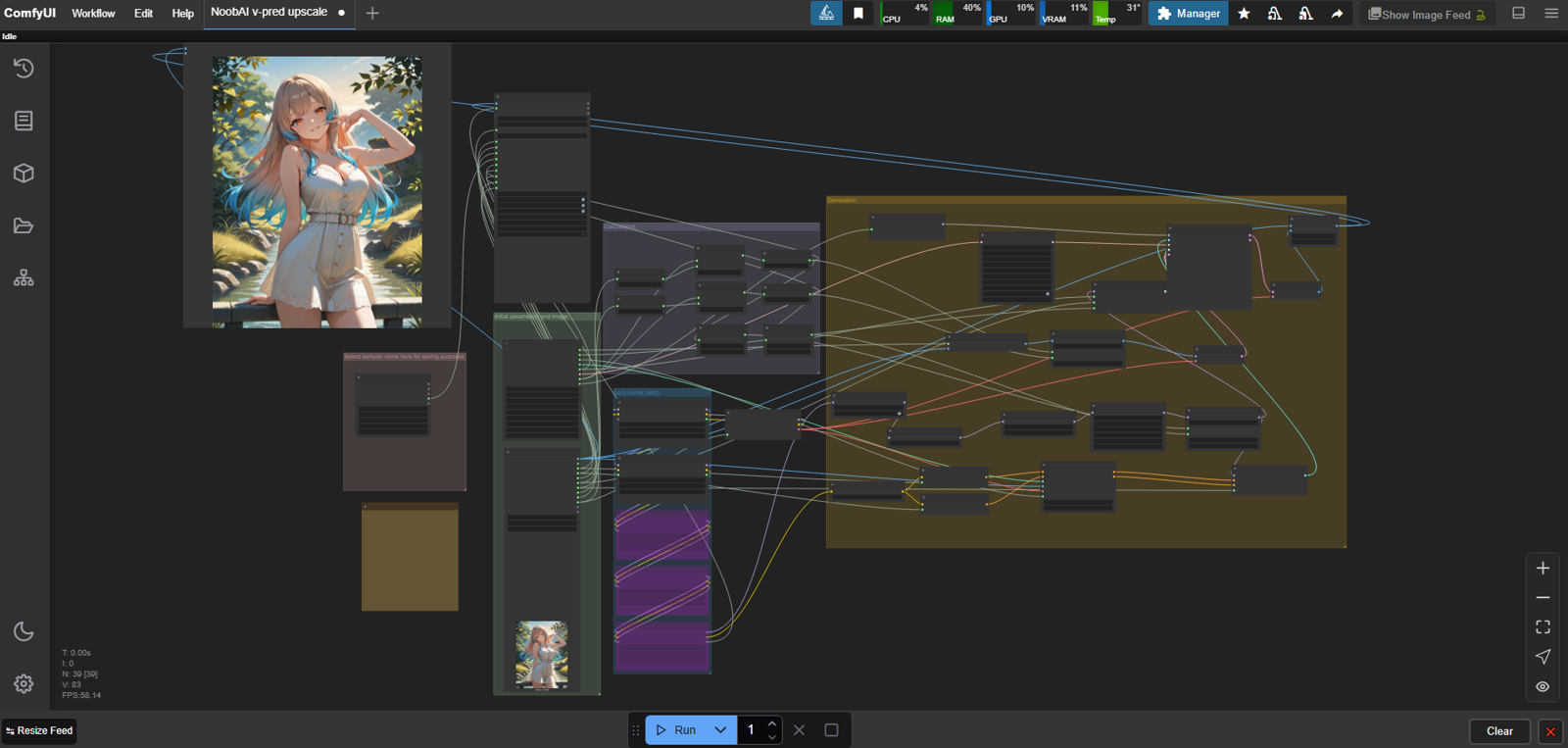Expand the Run options dropdown arrow
The height and width of the screenshot is (748, 1568).
point(720,729)
